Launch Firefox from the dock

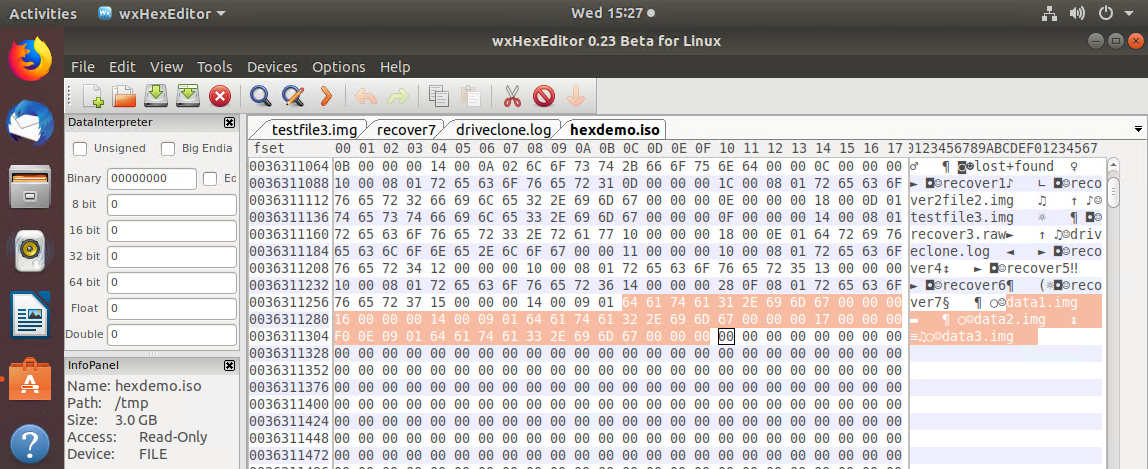31,59
